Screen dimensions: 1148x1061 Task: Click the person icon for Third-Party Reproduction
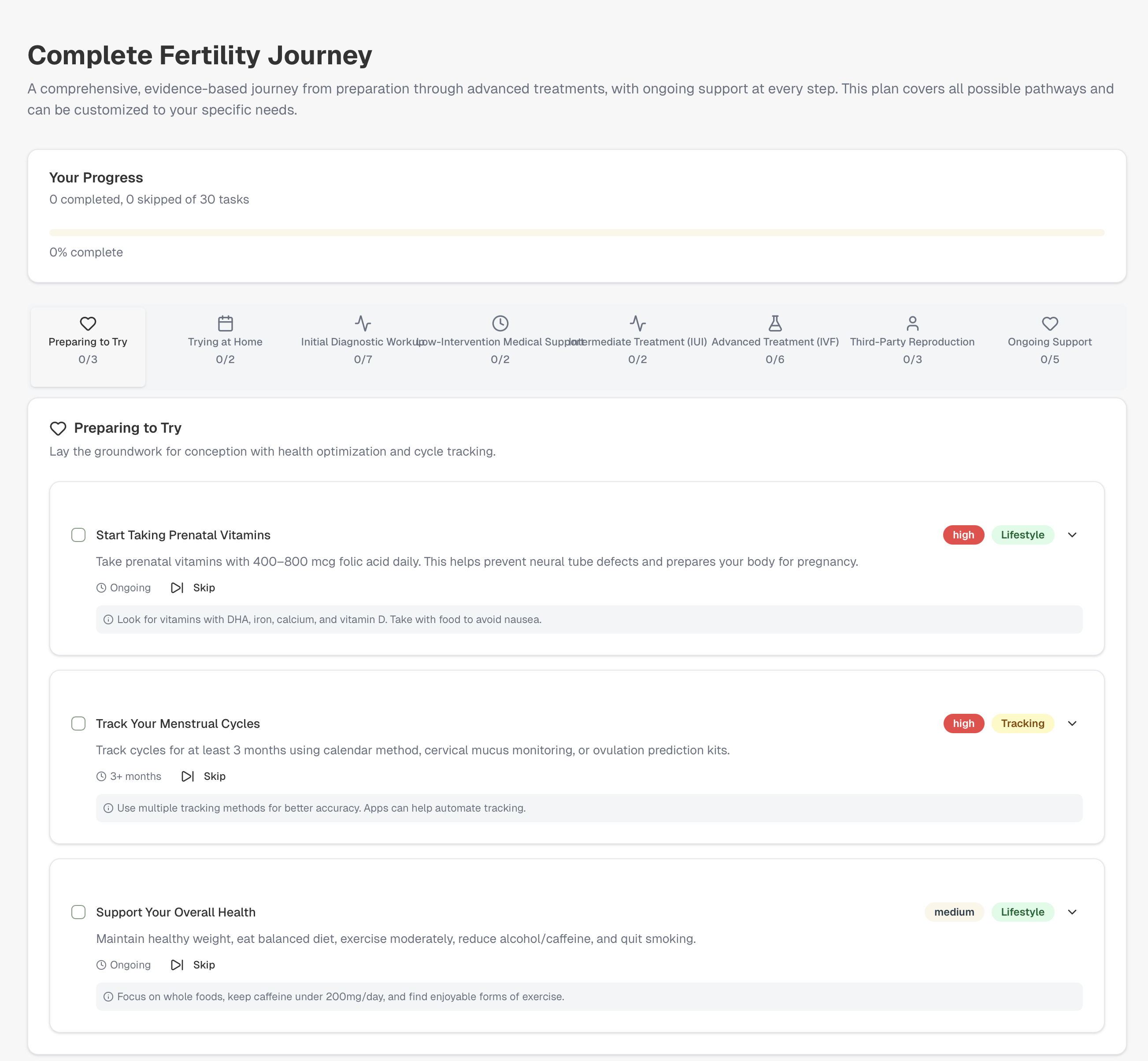click(912, 323)
